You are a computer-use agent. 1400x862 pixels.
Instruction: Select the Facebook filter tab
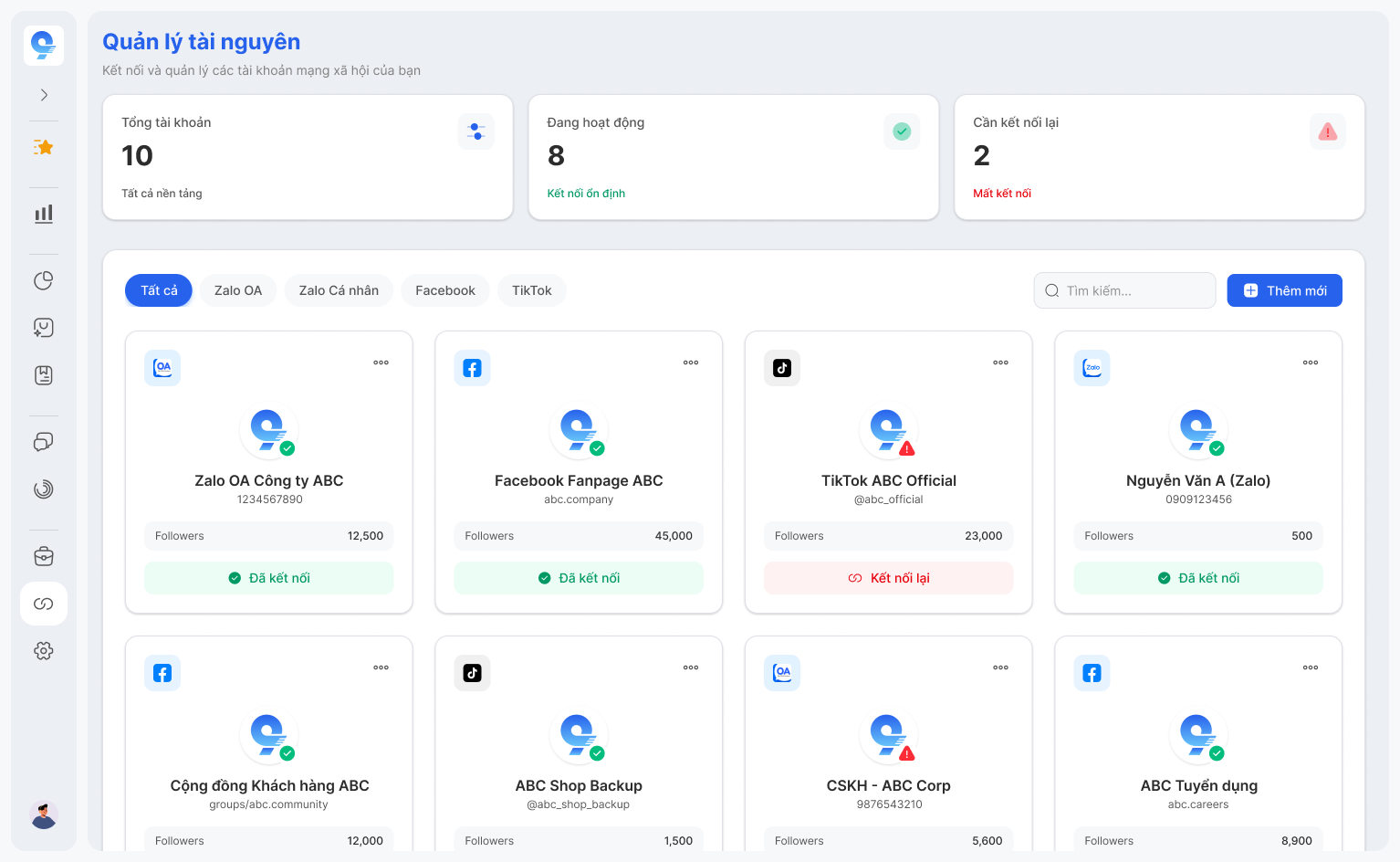tap(445, 290)
